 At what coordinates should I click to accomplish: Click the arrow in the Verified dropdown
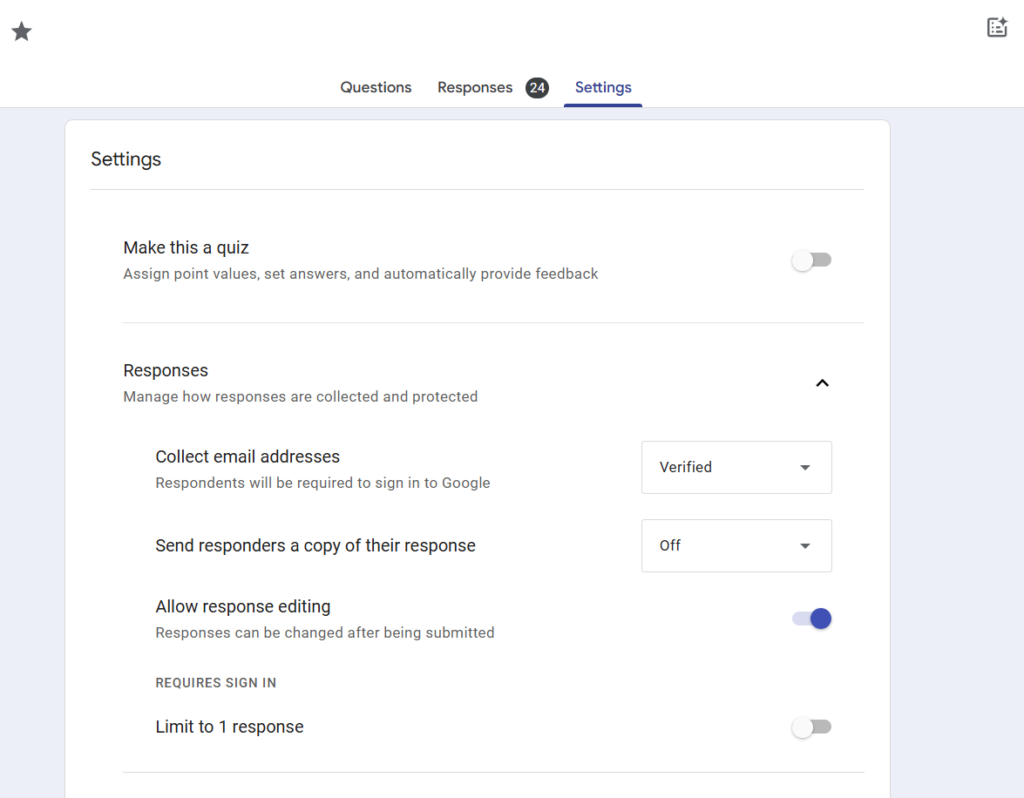click(x=805, y=468)
